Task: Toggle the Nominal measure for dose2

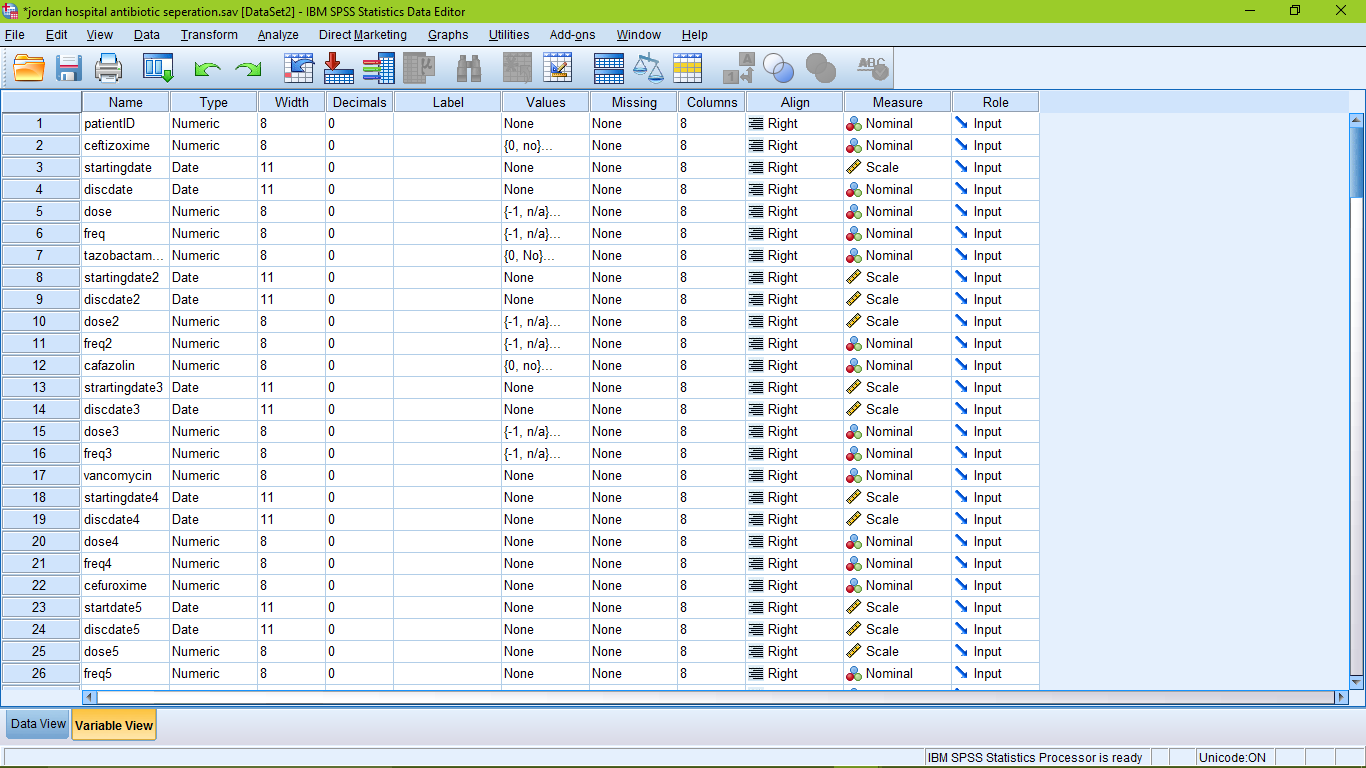Action: [x=895, y=321]
